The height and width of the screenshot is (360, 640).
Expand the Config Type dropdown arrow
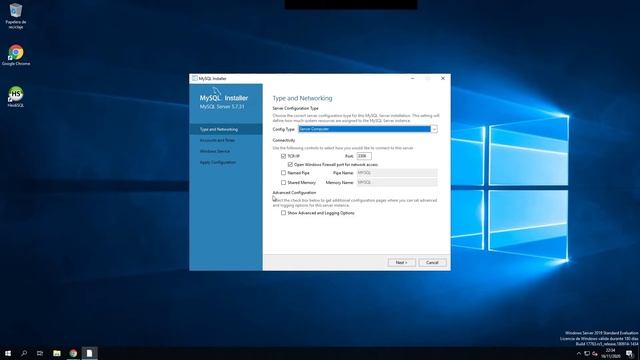pos(434,129)
